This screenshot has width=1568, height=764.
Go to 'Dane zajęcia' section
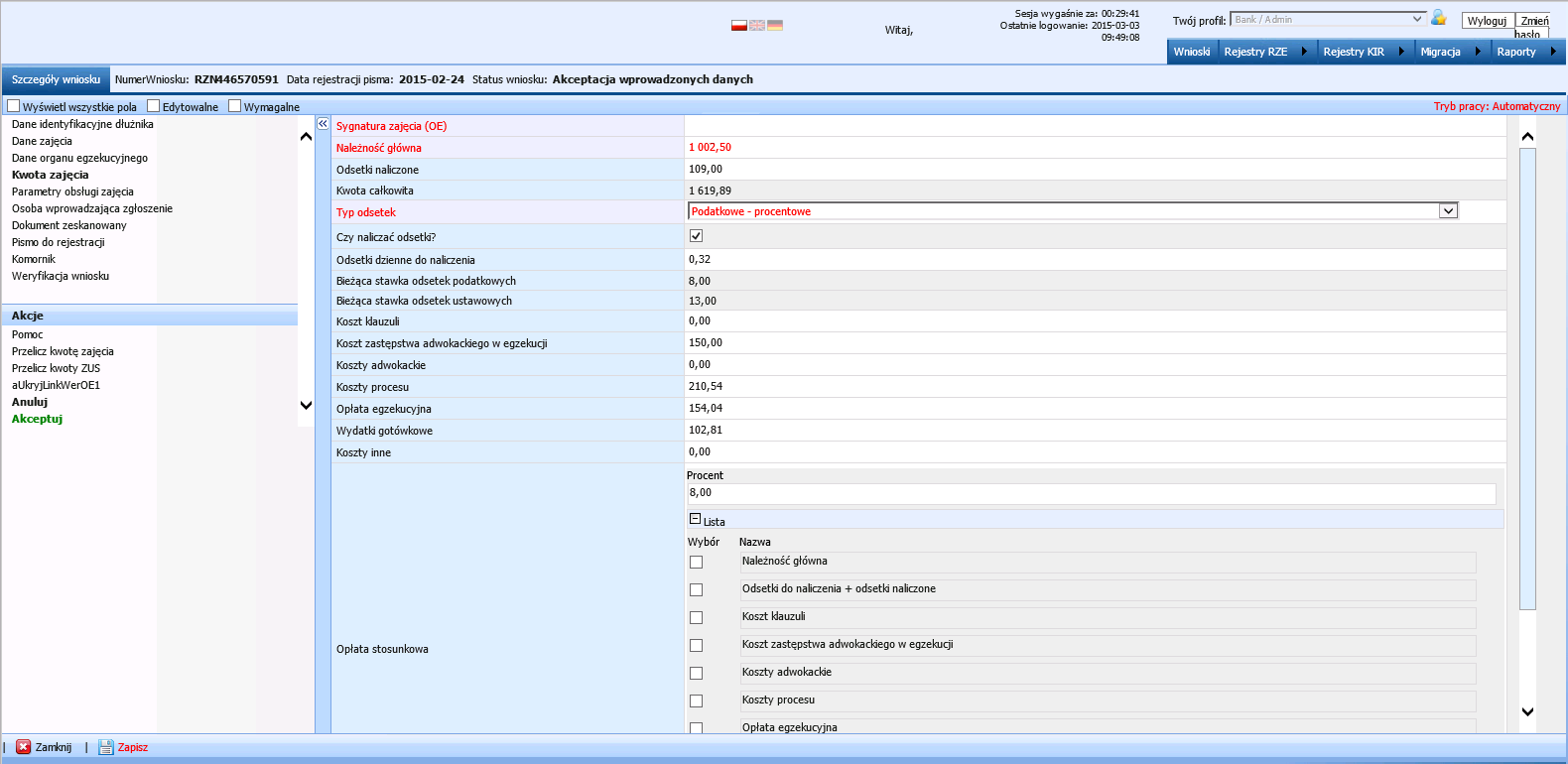[42, 141]
